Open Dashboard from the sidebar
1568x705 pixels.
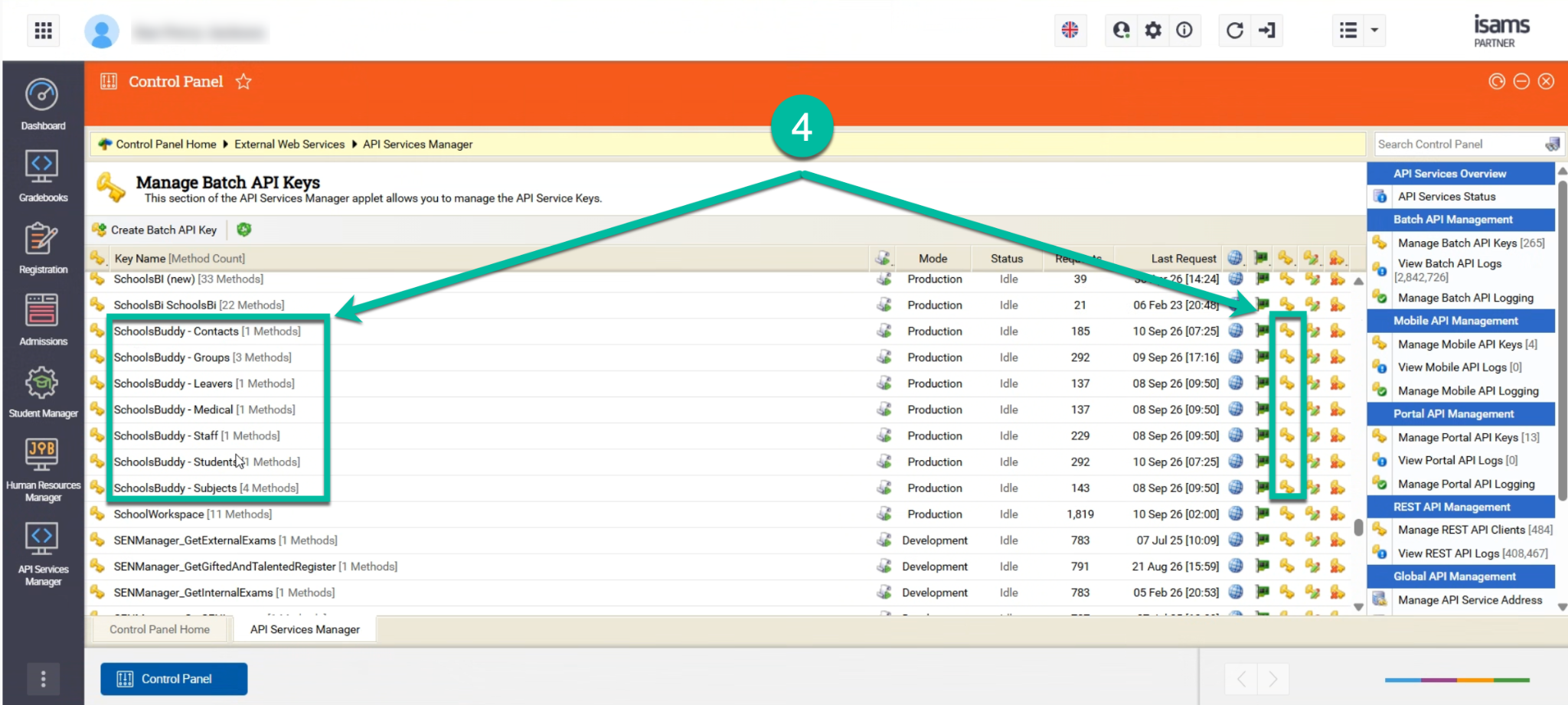tap(43, 105)
